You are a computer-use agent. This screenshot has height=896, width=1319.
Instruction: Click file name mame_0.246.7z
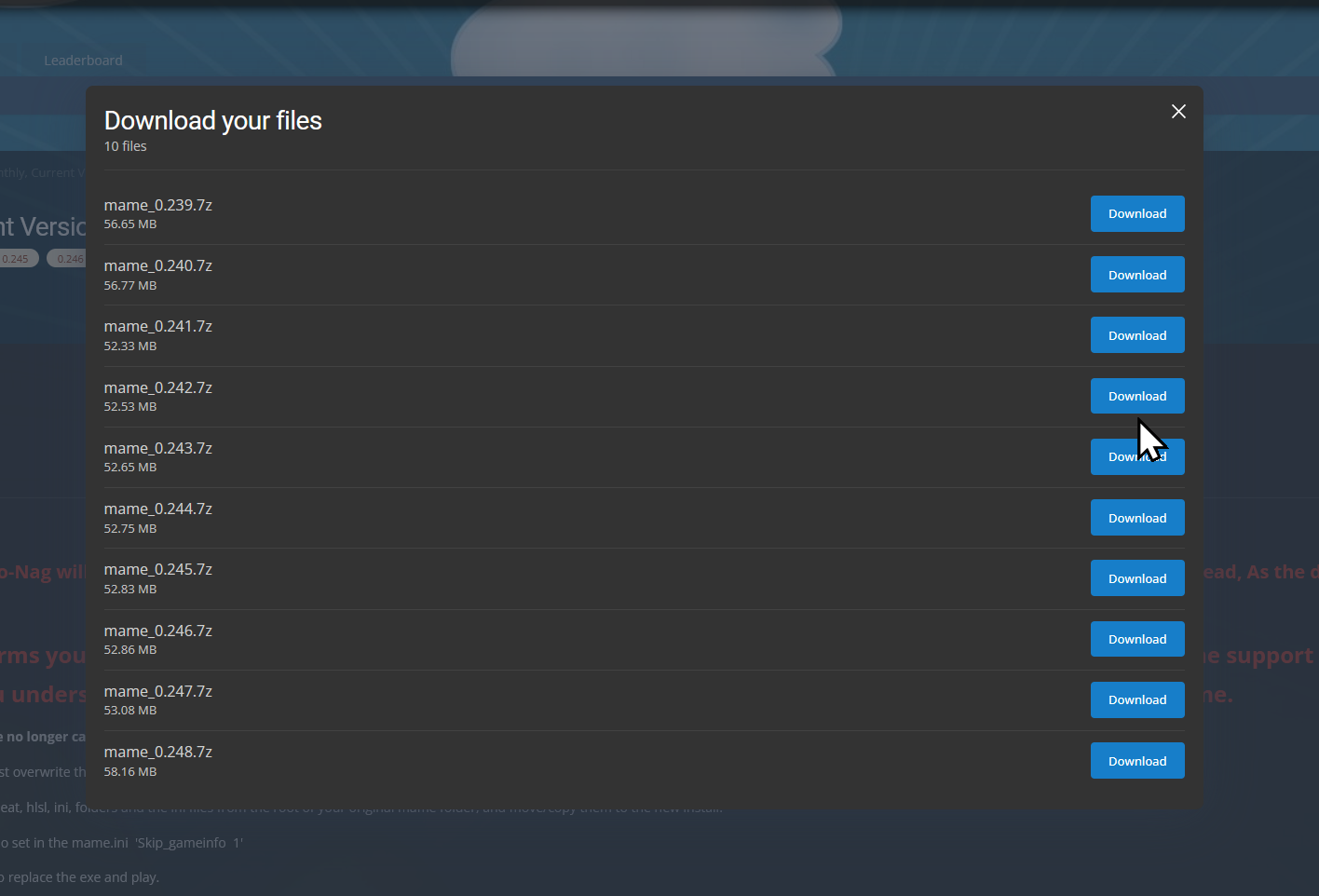[x=158, y=631]
